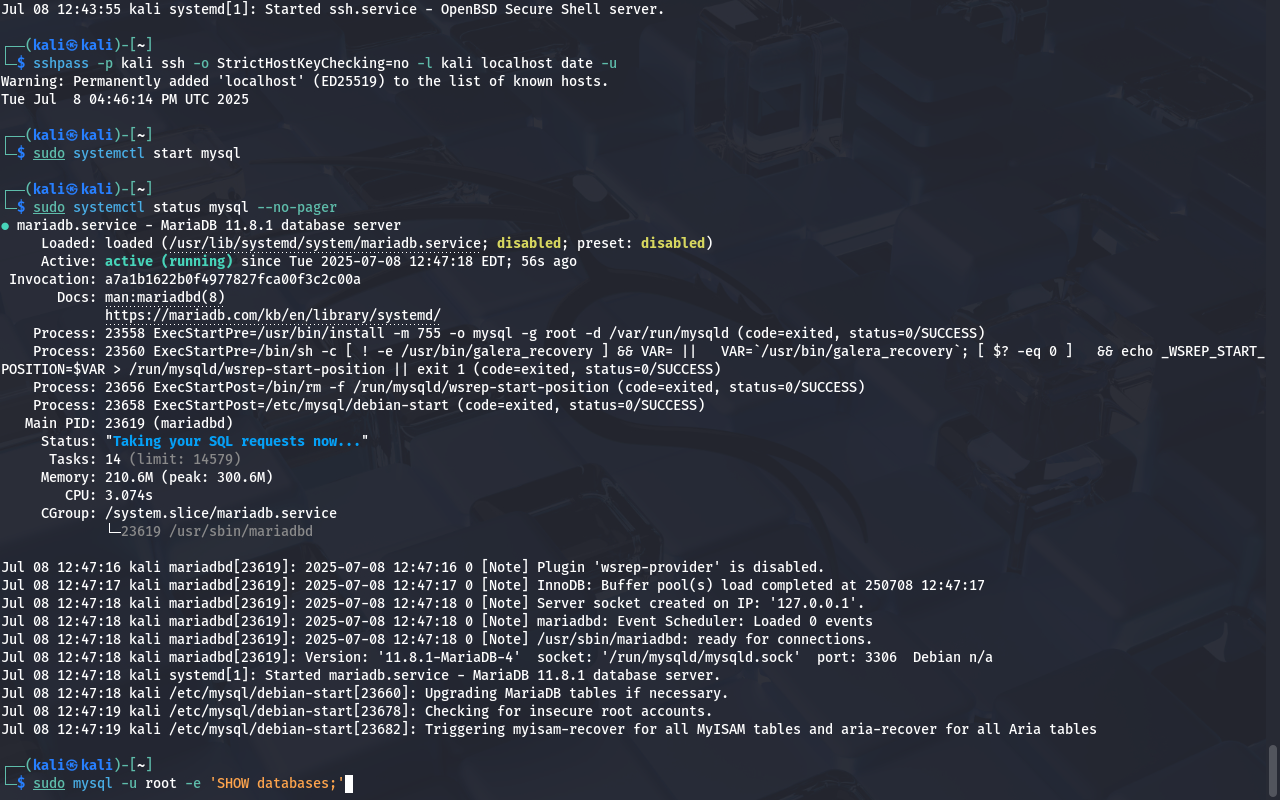Click the "Server socket created on IP: '127.0.0.1'" log
The height and width of the screenshot is (800, 1280).
pyautogui.click(x=433, y=603)
